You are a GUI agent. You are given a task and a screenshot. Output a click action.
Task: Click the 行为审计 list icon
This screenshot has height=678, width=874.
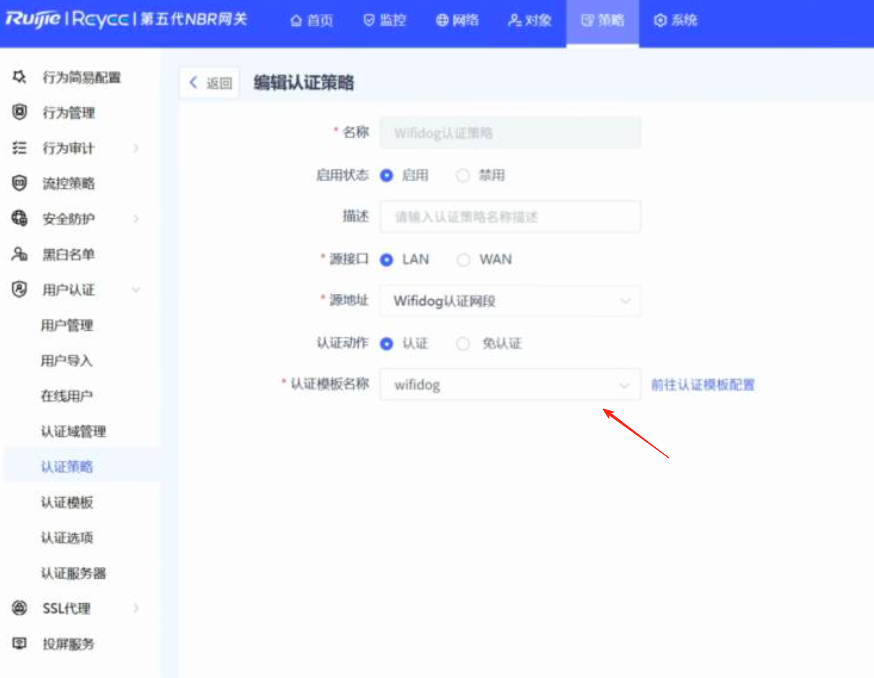point(19,148)
